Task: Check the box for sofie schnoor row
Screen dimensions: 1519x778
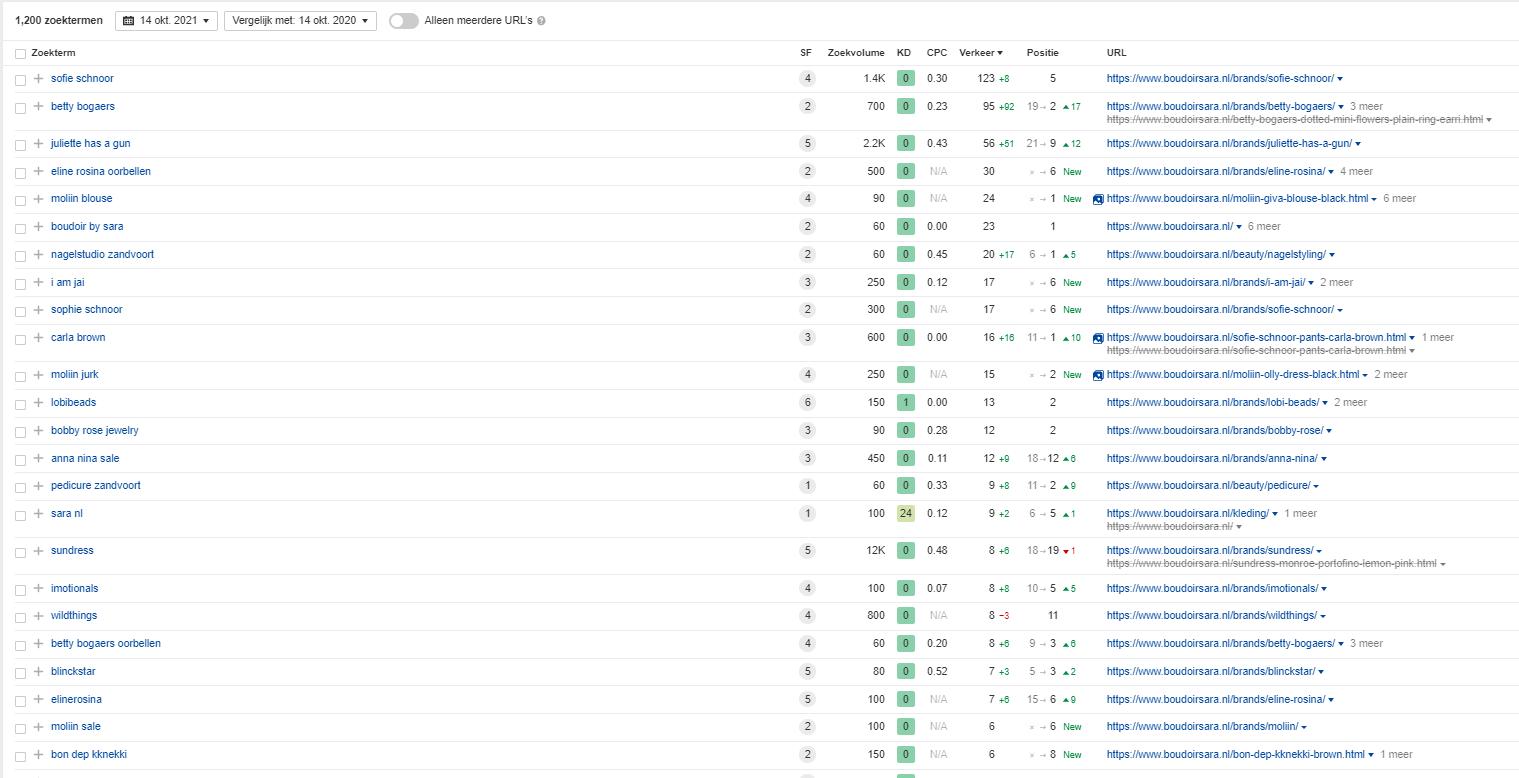Action: 20,79
